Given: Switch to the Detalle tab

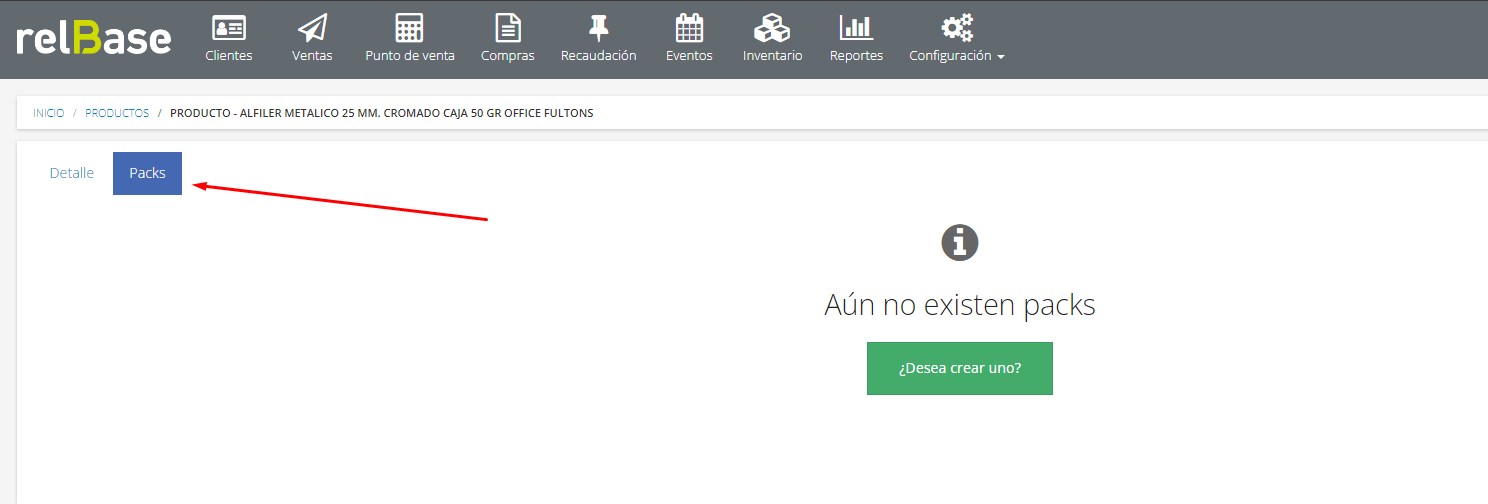Looking at the screenshot, I should 72,173.
